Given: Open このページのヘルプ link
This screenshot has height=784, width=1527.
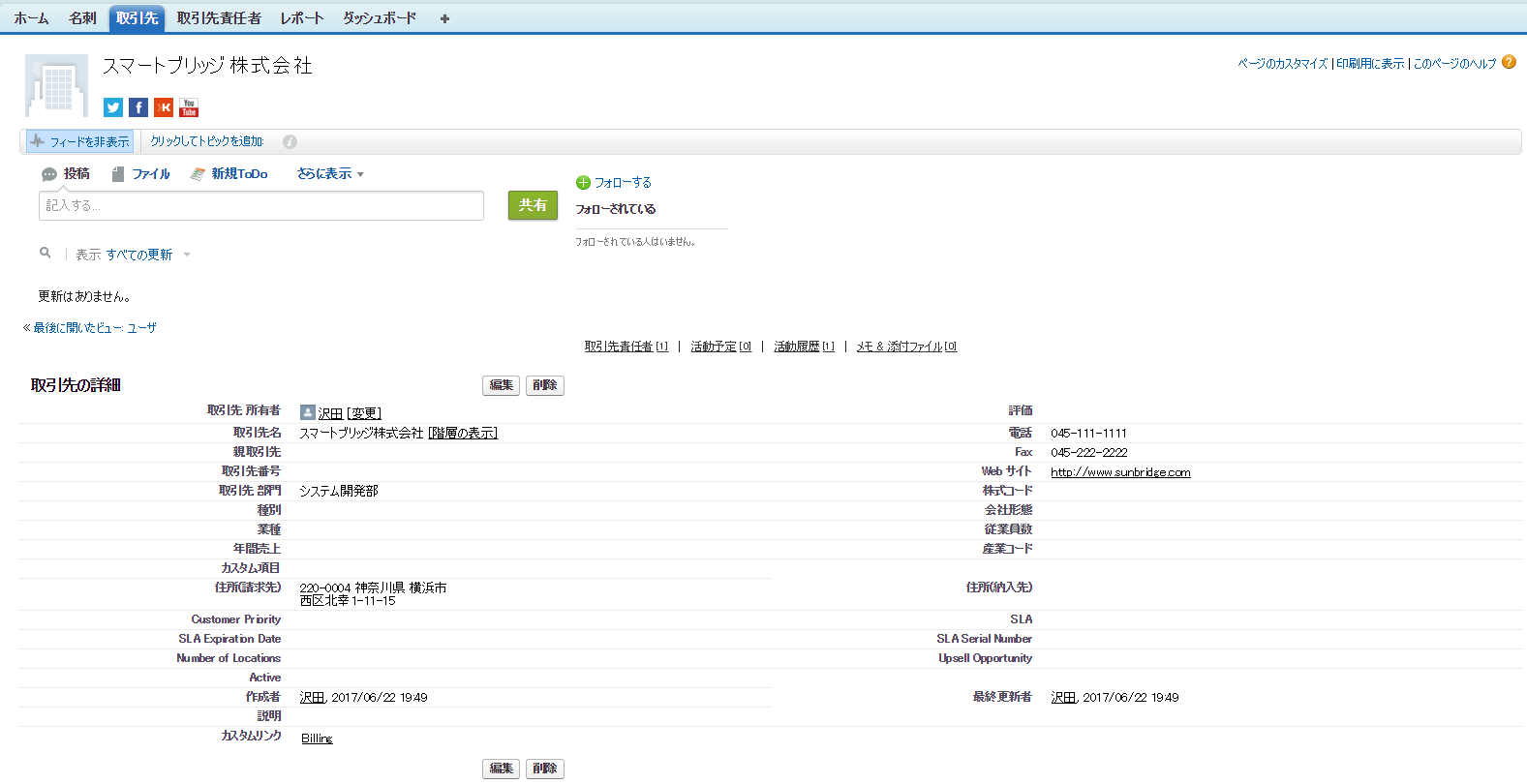Looking at the screenshot, I should (1454, 64).
